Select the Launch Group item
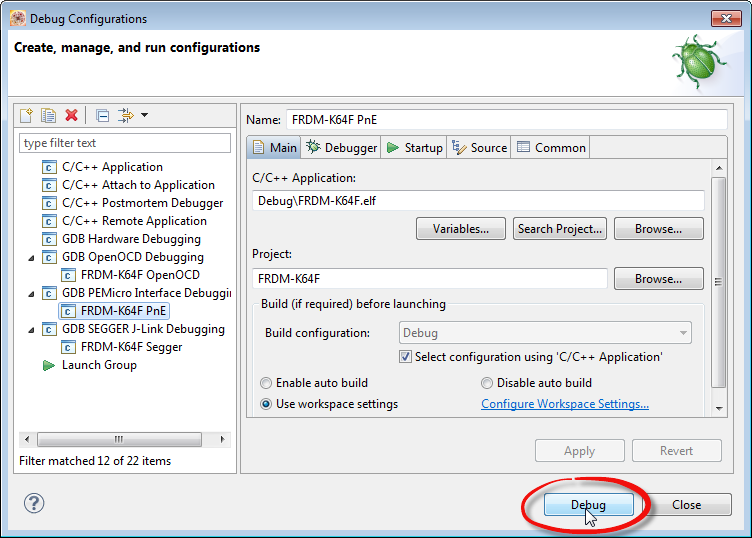The width and height of the screenshot is (752, 538). (99, 365)
